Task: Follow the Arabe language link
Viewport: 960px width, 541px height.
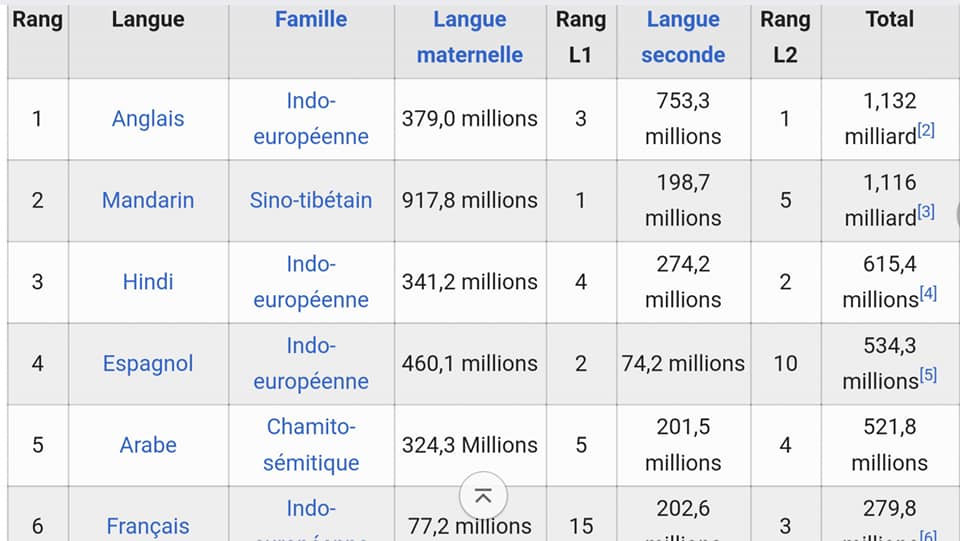Action: [x=148, y=445]
